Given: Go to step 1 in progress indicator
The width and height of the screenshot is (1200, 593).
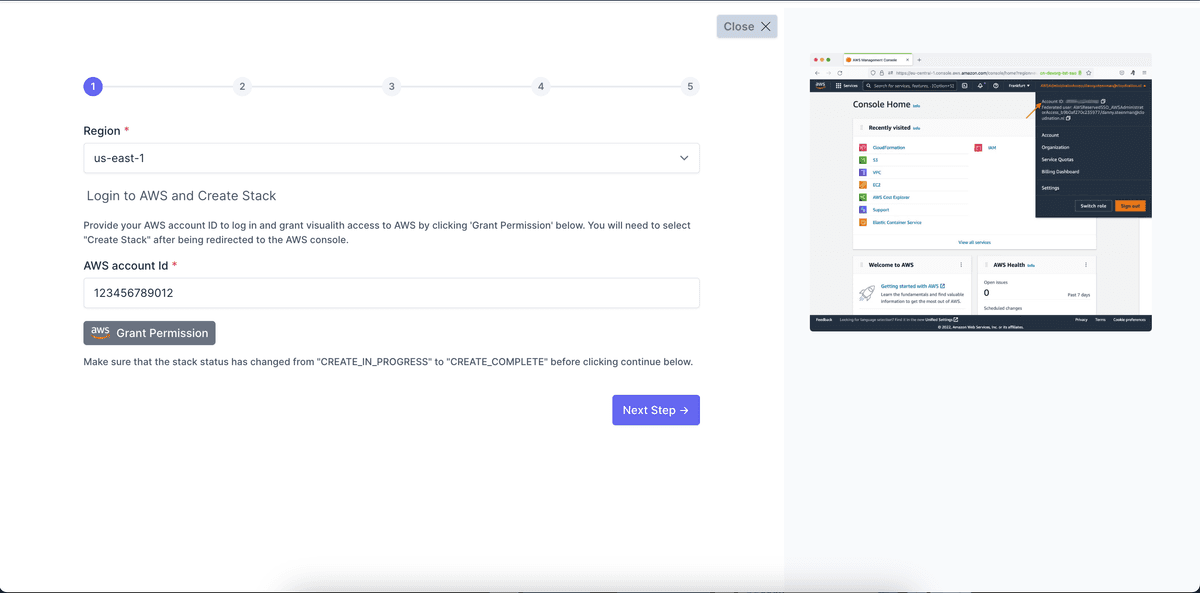Looking at the screenshot, I should 92,87.
